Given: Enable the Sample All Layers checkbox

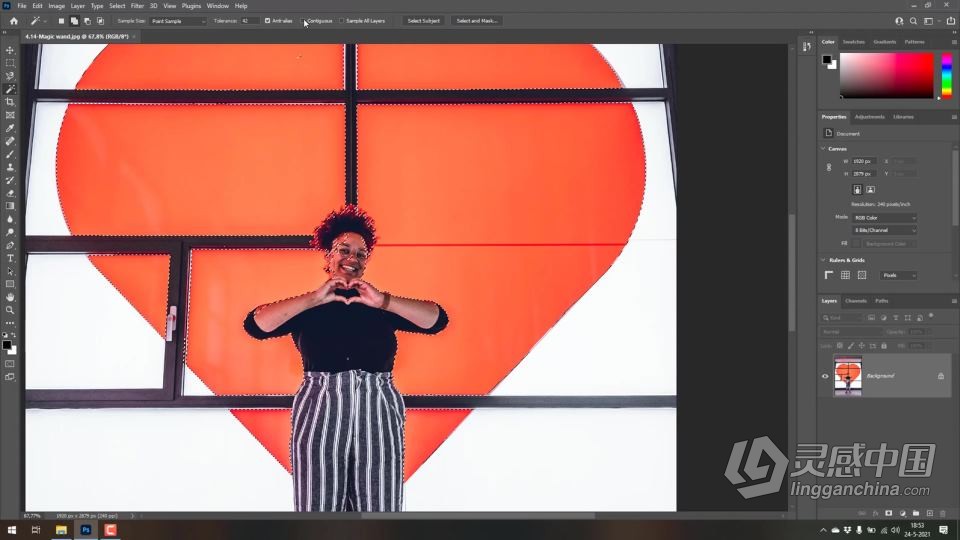Looking at the screenshot, I should pyautogui.click(x=342, y=21).
